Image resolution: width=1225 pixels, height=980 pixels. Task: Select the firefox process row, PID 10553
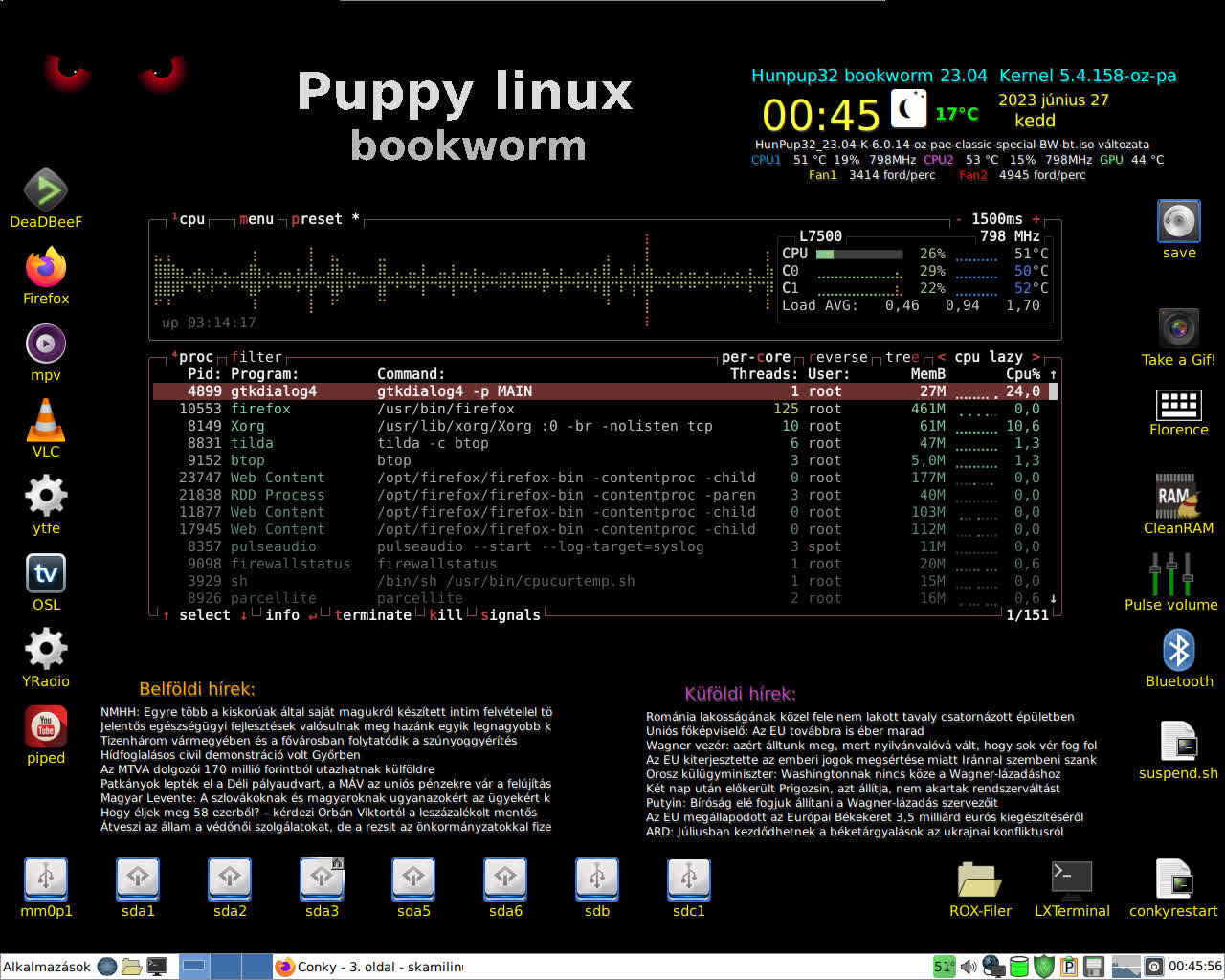pyautogui.click(x=601, y=409)
